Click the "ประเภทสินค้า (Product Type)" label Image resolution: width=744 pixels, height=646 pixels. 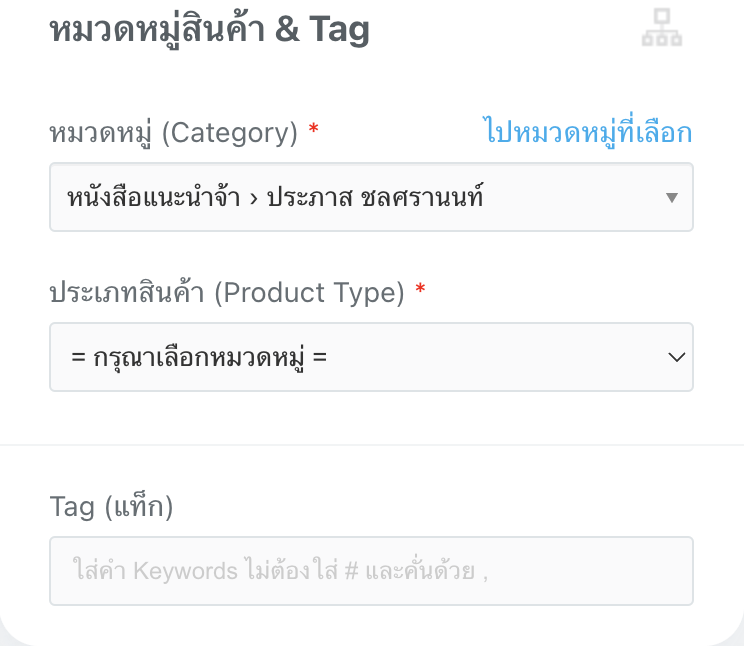click(227, 292)
